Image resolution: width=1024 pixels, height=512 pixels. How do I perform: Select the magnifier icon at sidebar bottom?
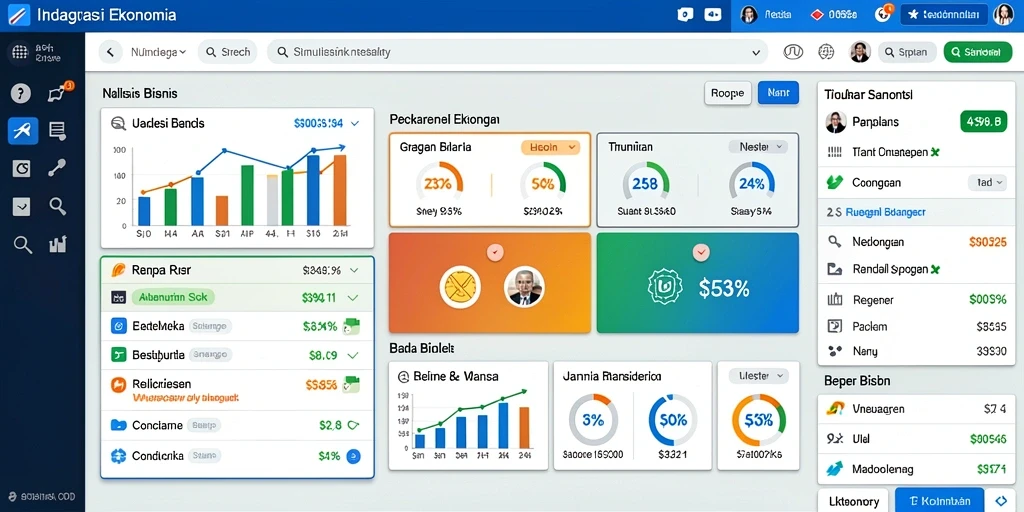[x=23, y=246]
